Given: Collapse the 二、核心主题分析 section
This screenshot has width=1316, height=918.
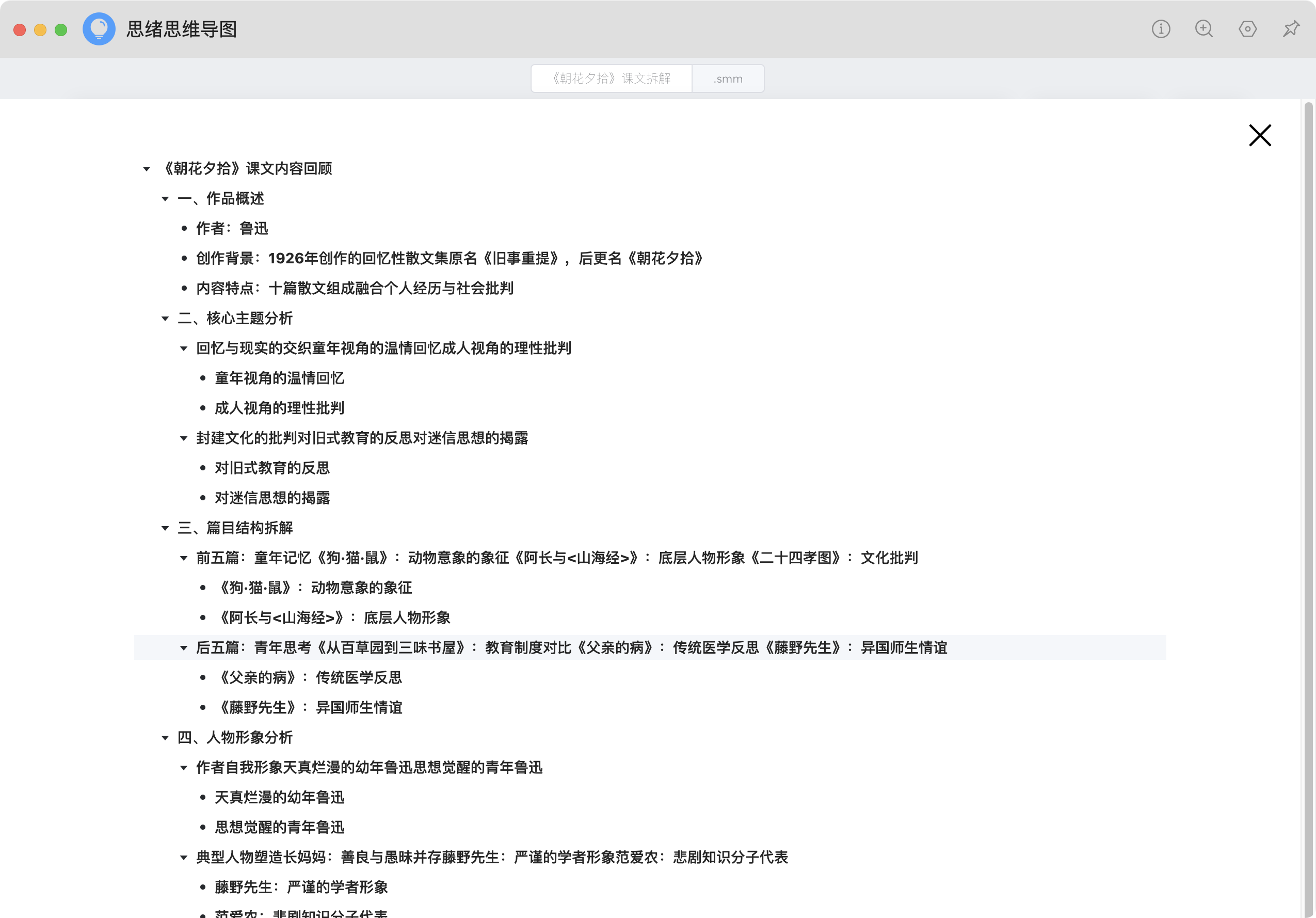Looking at the screenshot, I should [x=165, y=318].
